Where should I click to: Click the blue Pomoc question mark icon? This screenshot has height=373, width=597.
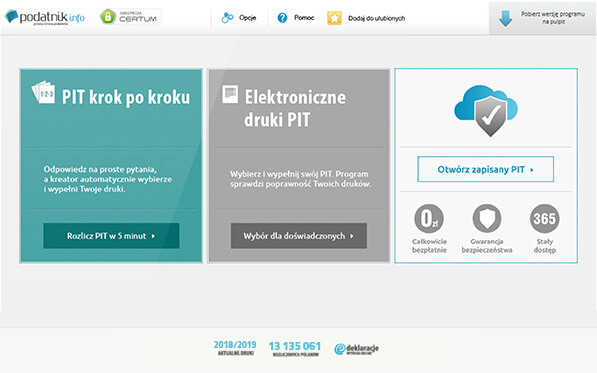click(282, 18)
